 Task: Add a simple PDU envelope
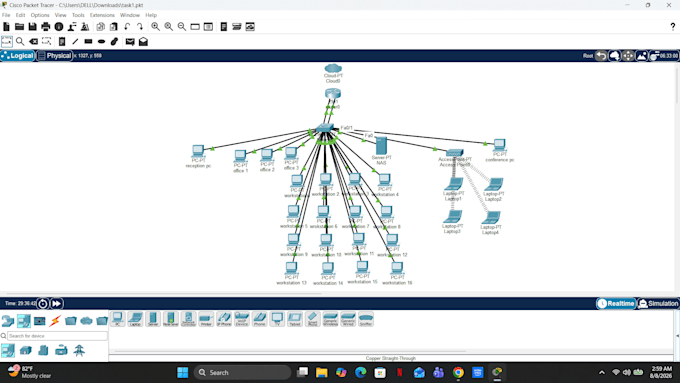click(130, 42)
